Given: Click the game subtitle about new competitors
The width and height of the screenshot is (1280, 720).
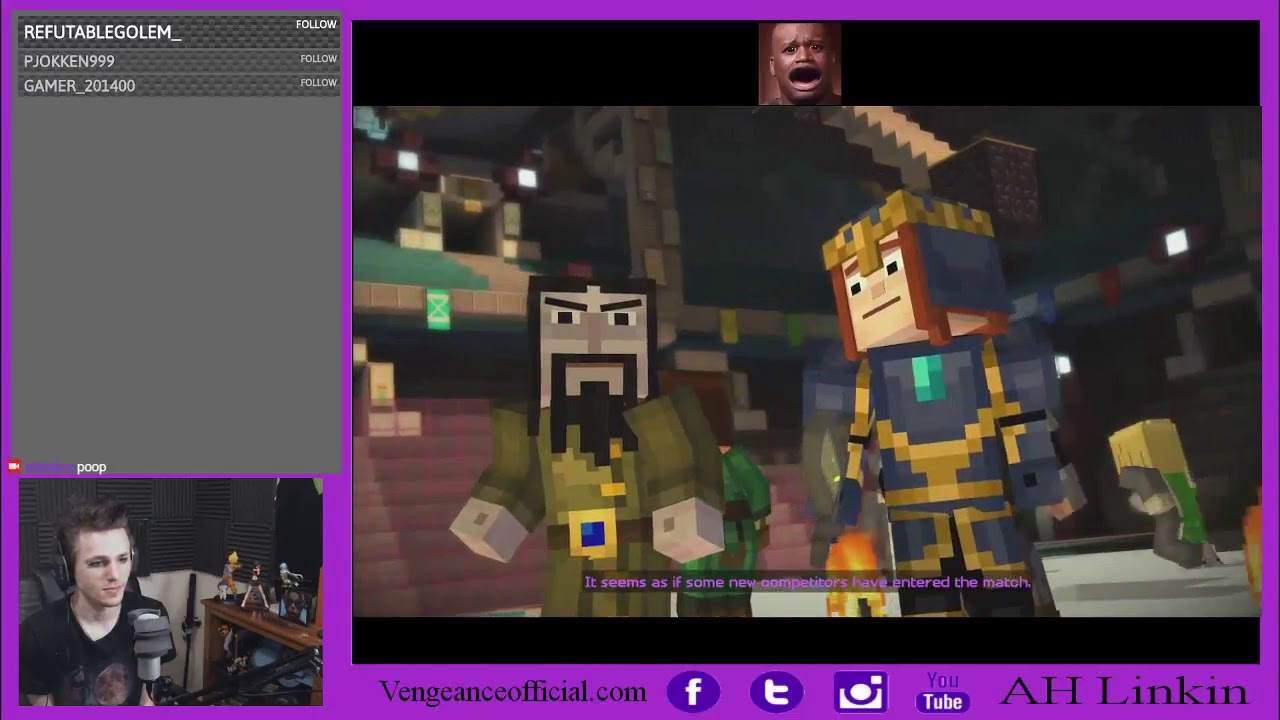Looking at the screenshot, I should pos(807,582).
